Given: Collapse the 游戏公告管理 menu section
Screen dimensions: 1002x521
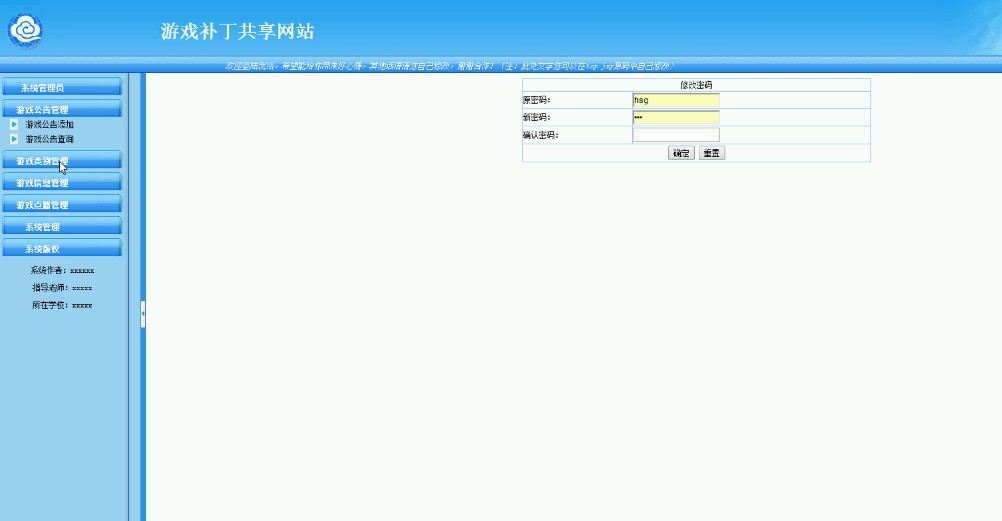Looking at the screenshot, I should [62, 109].
